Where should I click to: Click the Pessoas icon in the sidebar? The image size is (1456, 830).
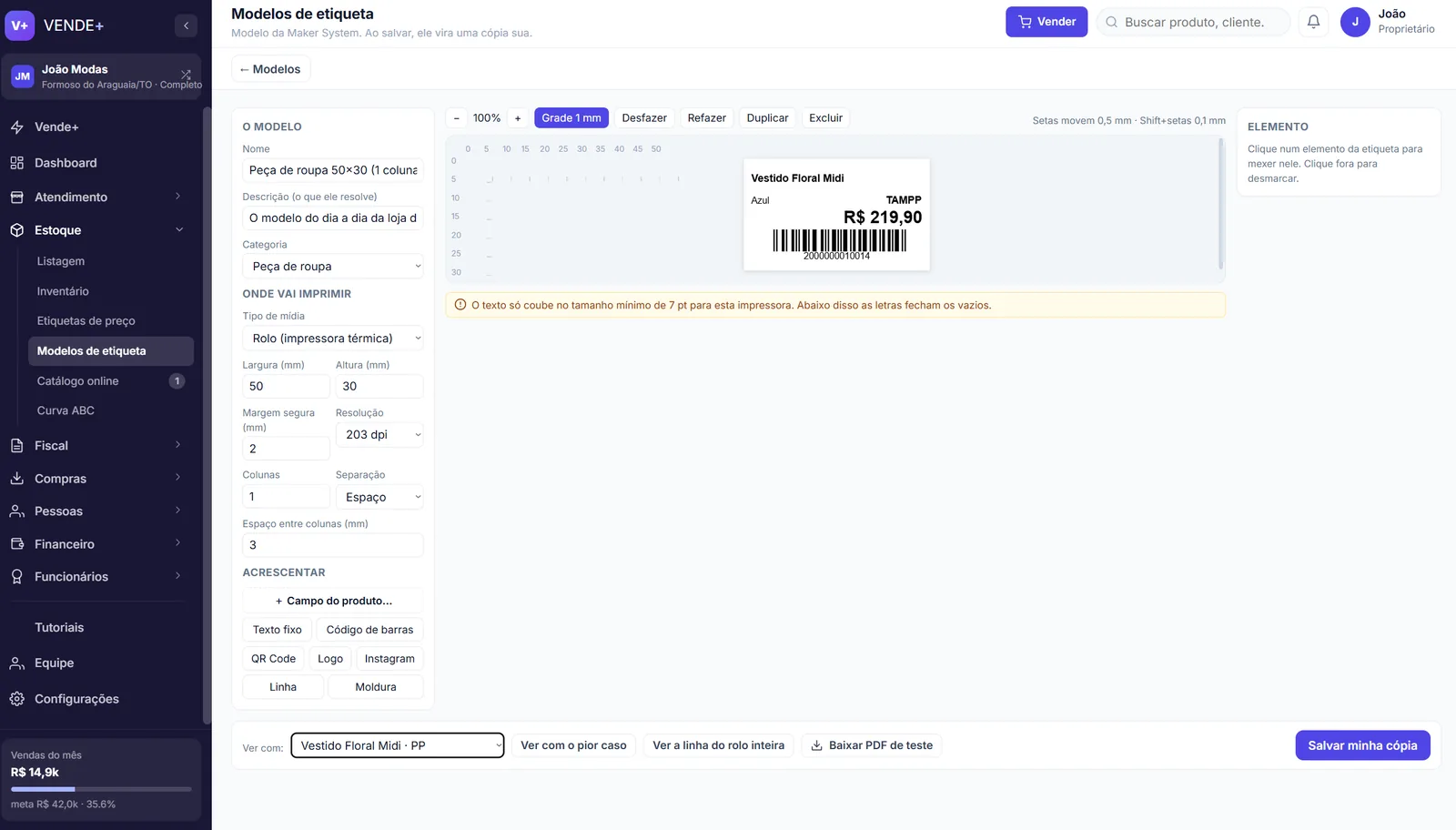pos(16,511)
